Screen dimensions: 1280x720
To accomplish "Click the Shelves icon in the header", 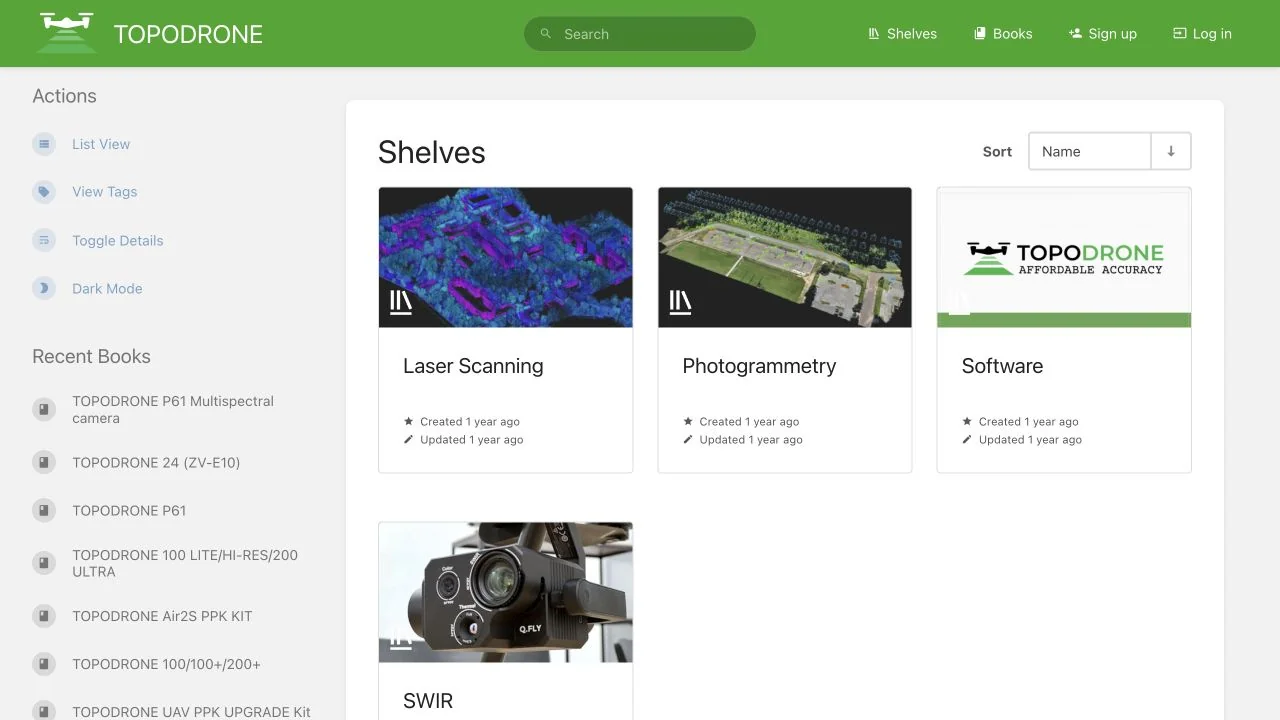I will [x=874, y=34].
